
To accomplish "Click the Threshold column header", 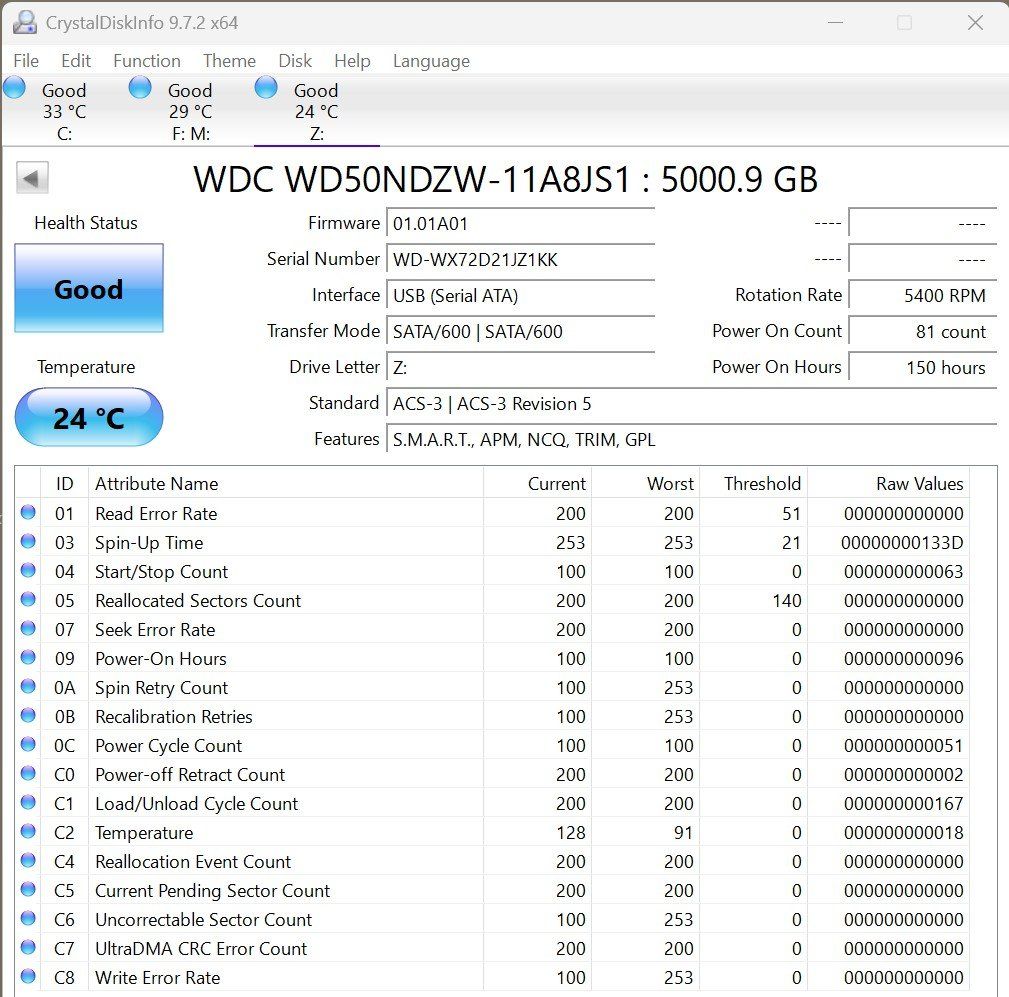I will pyautogui.click(x=754, y=483).
